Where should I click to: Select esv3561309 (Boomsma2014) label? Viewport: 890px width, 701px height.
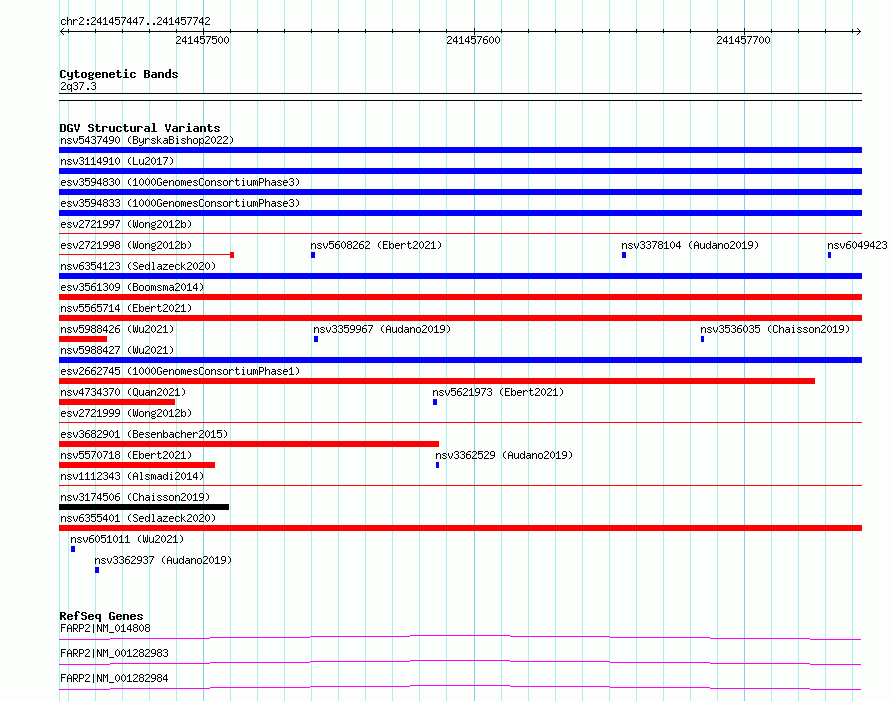132,287
